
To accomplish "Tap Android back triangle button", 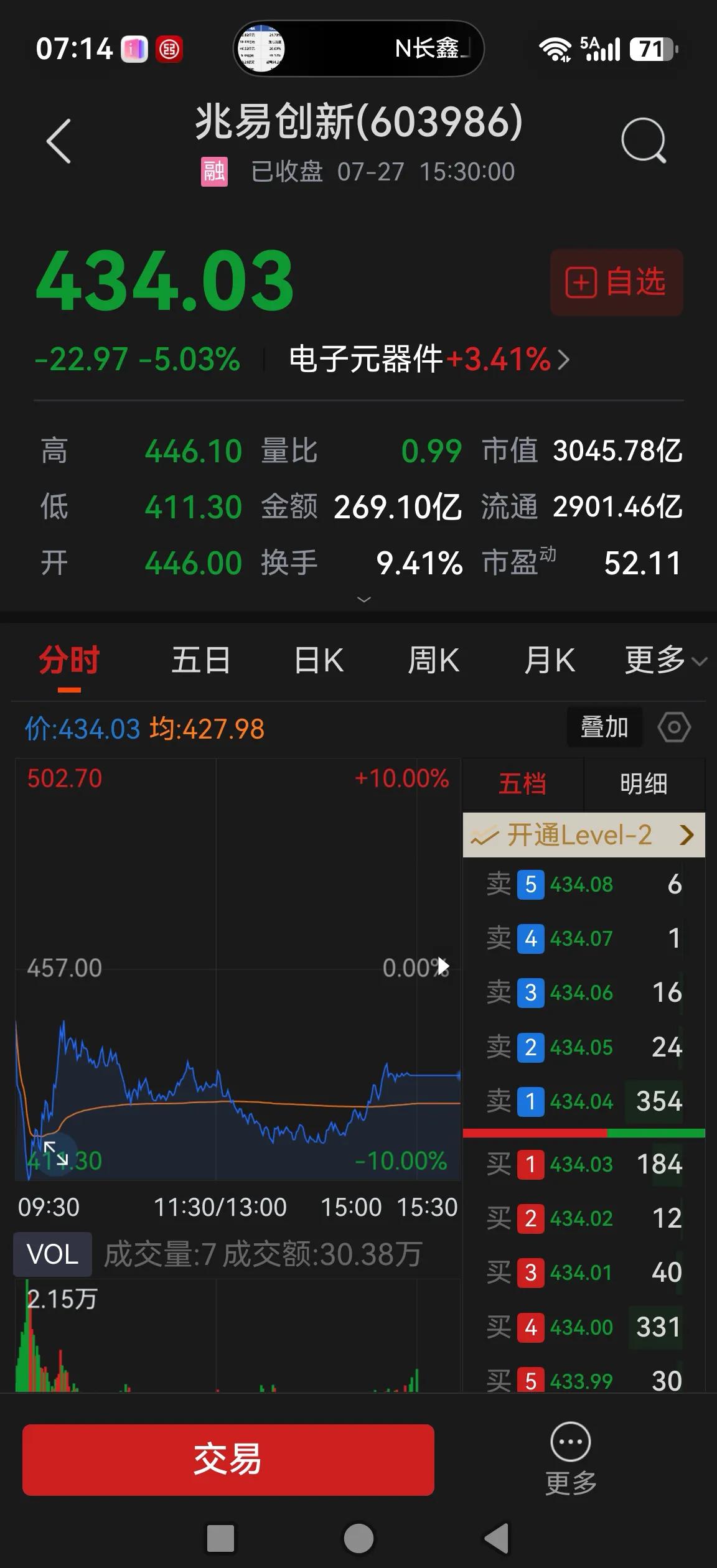I will point(497,1539).
